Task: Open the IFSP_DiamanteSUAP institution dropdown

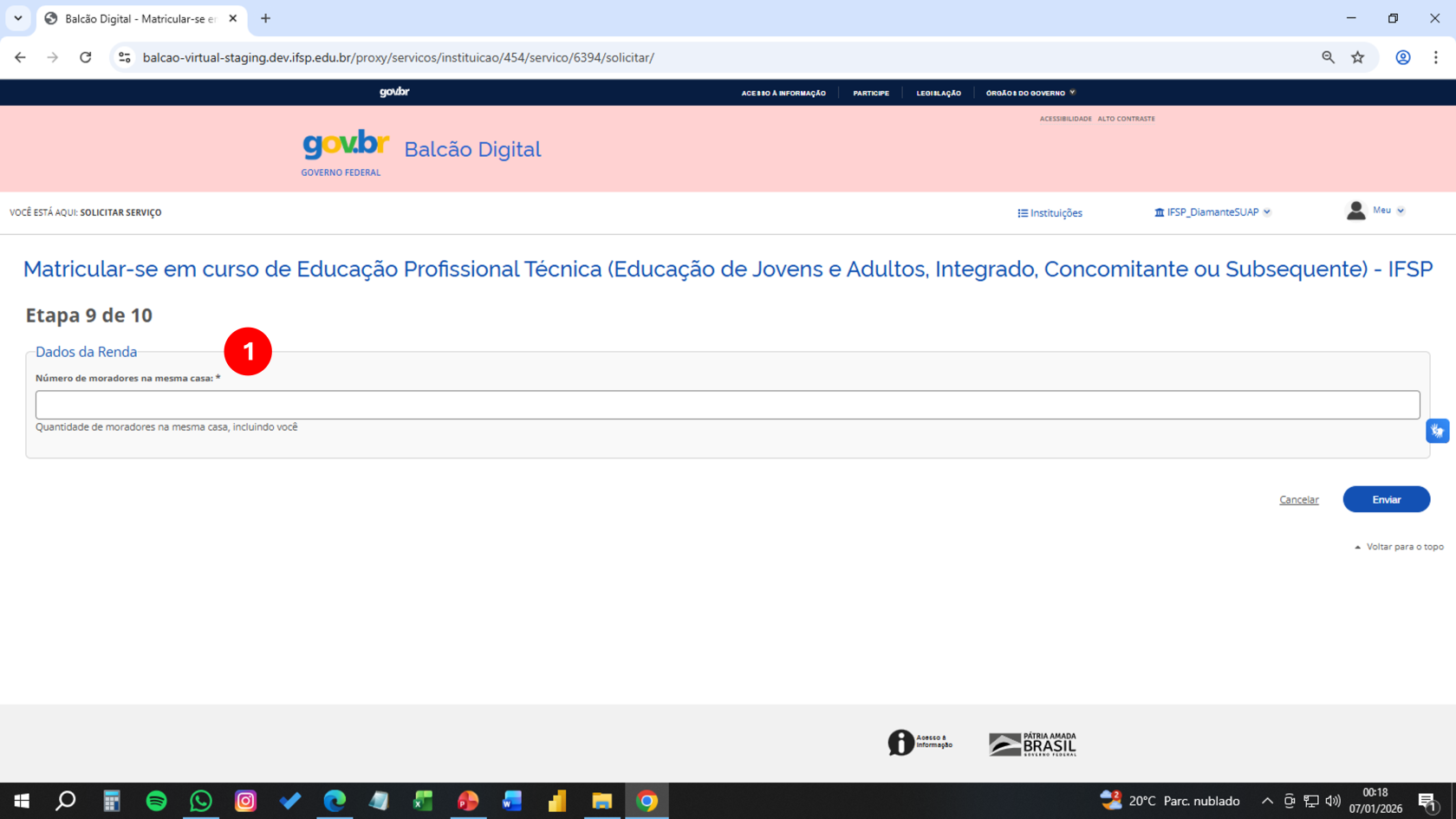Action: pyautogui.click(x=1212, y=211)
